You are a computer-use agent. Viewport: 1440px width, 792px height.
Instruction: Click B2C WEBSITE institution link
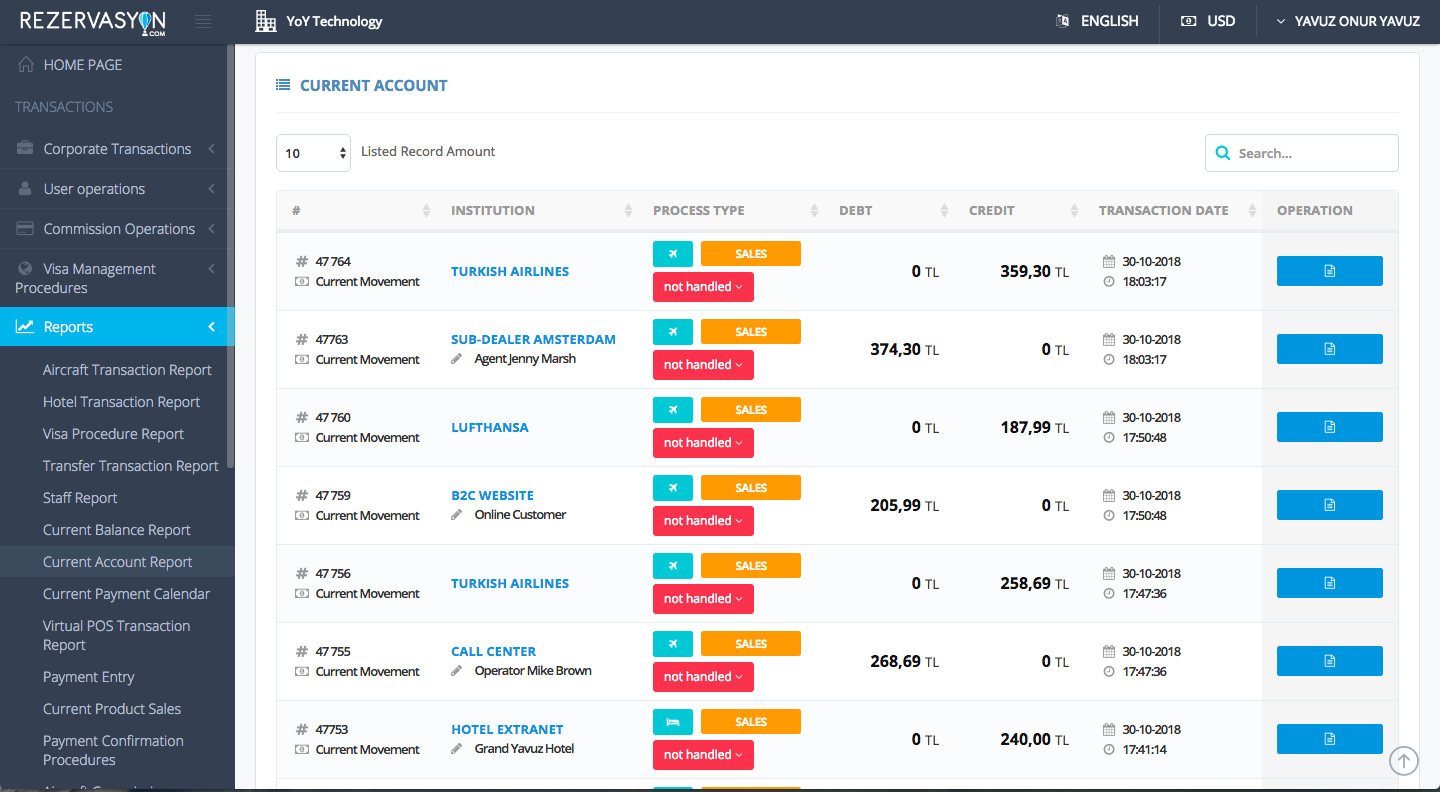(x=492, y=496)
